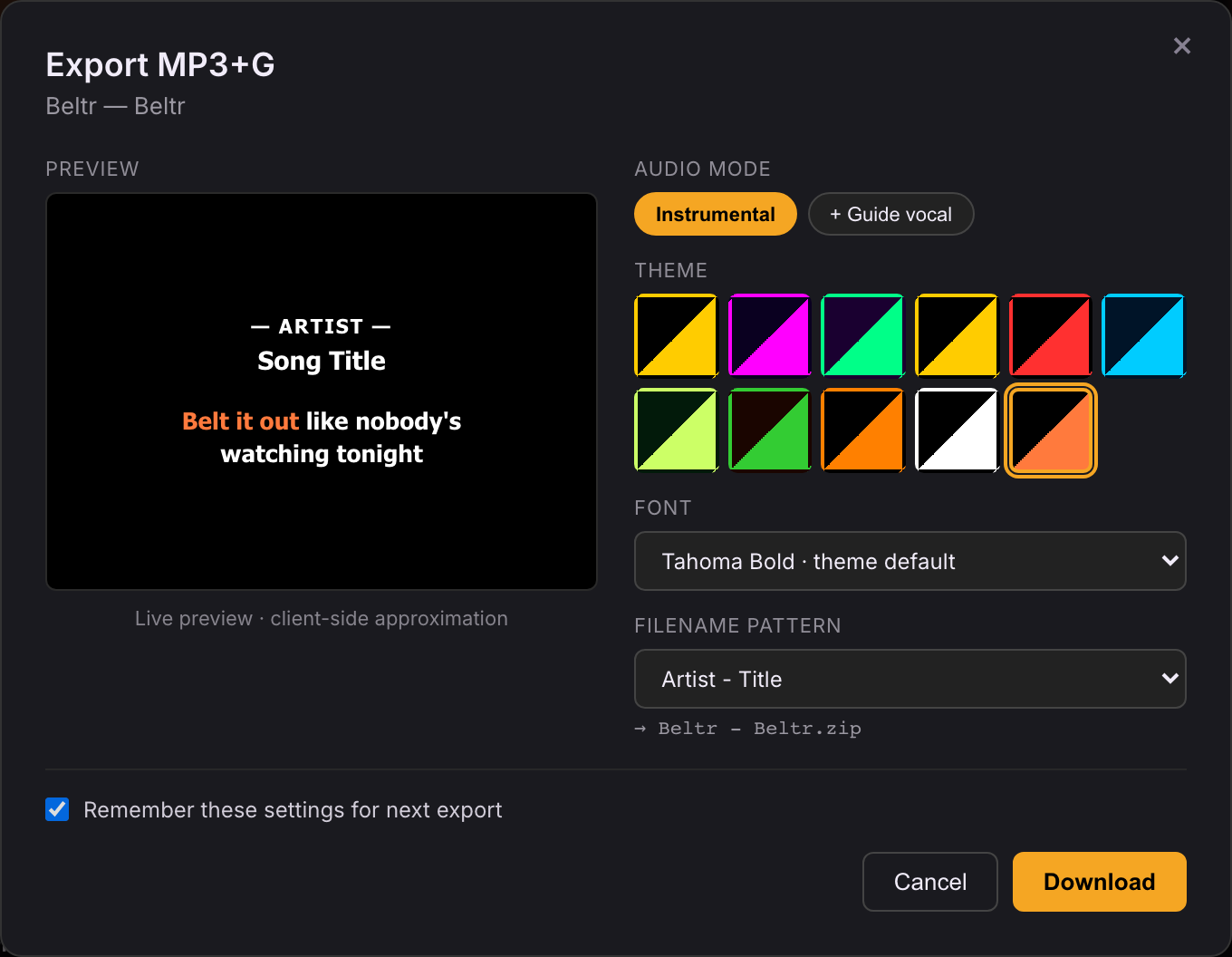The width and height of the screenshot is (1232, 957).
Task: Click the Live preview client-side approximation caption
Action: tap(322, 618)
